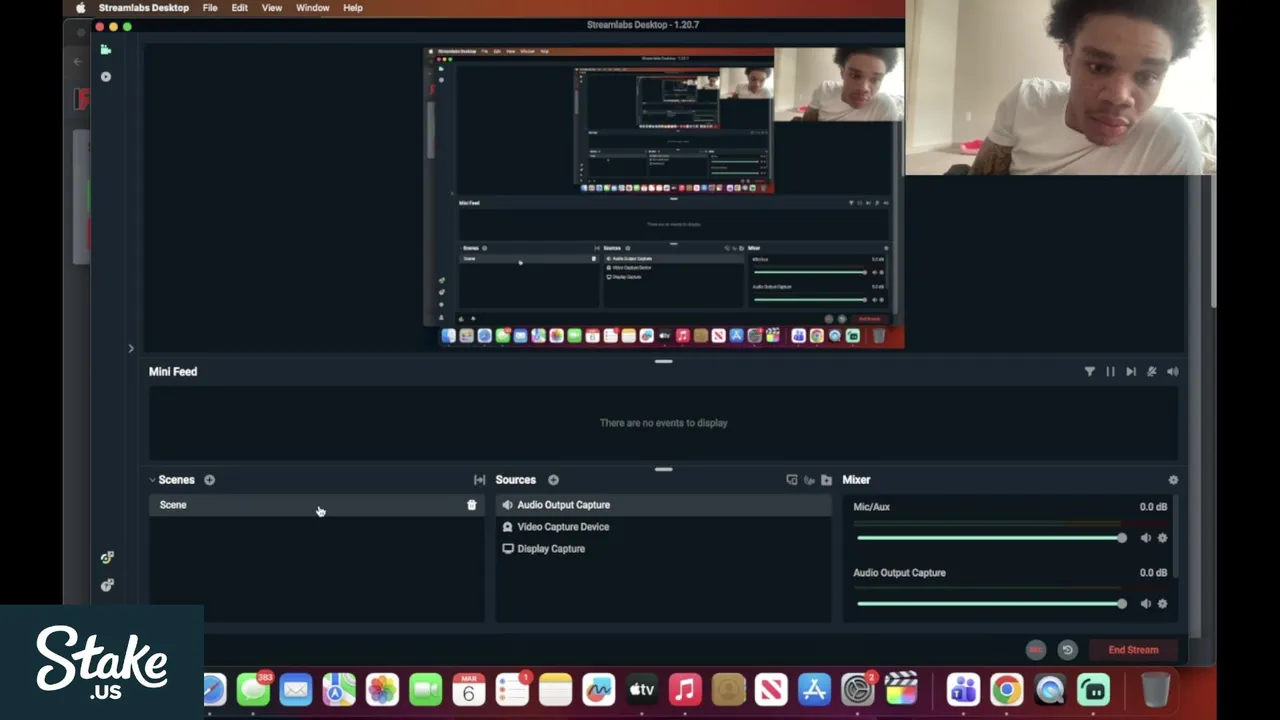Click the back arrow in the background window

pyautogui.click(x=78, y=62)
